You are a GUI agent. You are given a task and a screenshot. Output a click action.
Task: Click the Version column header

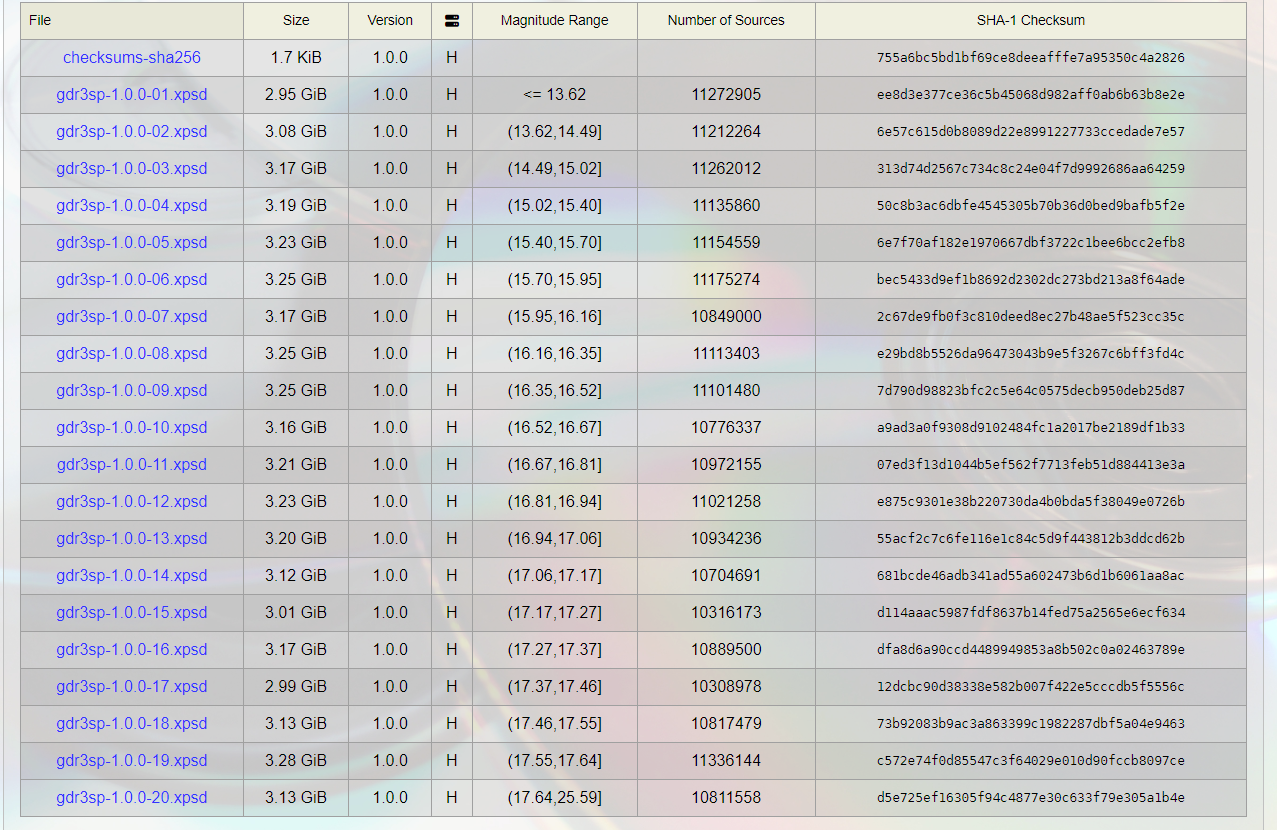(390, 20)
